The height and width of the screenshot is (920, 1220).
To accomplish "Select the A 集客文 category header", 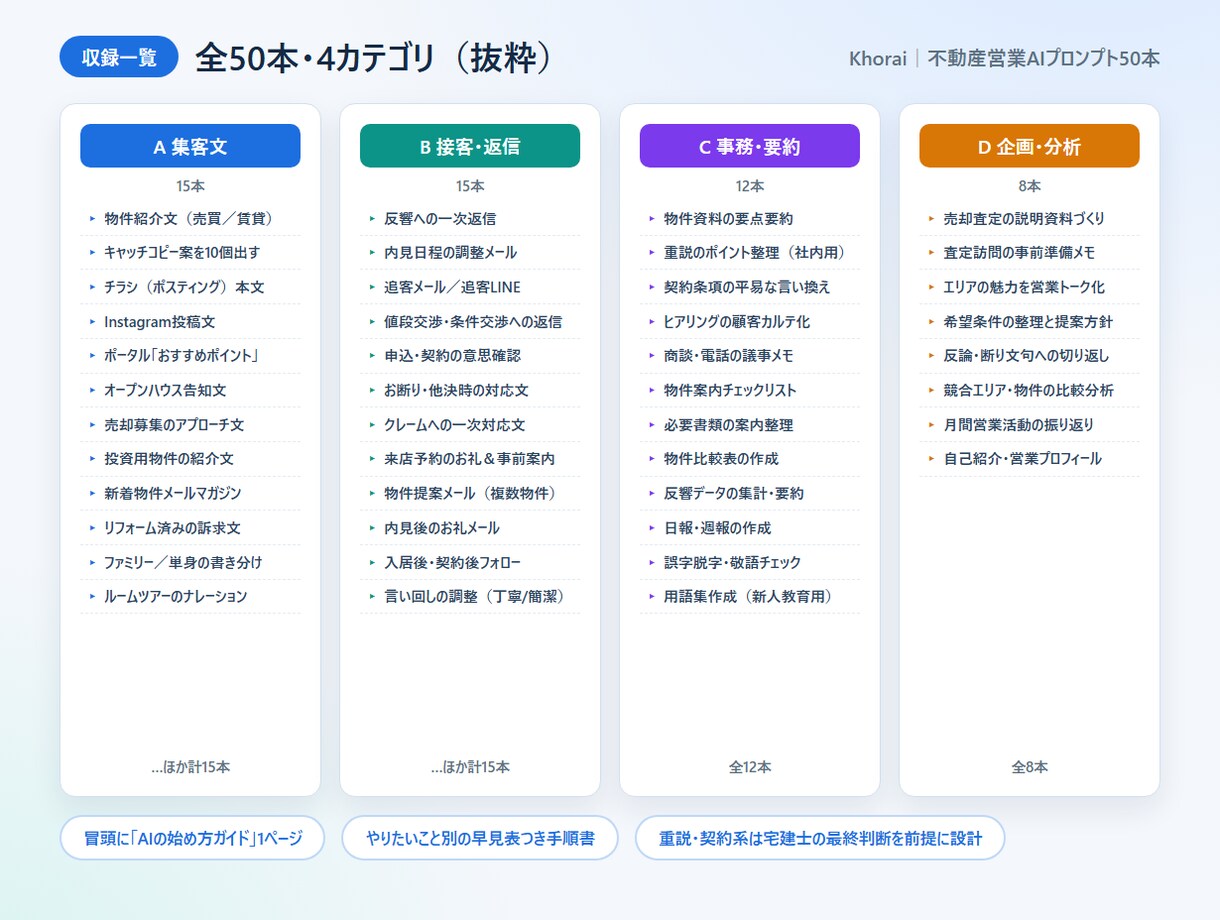I will point(190,146).
